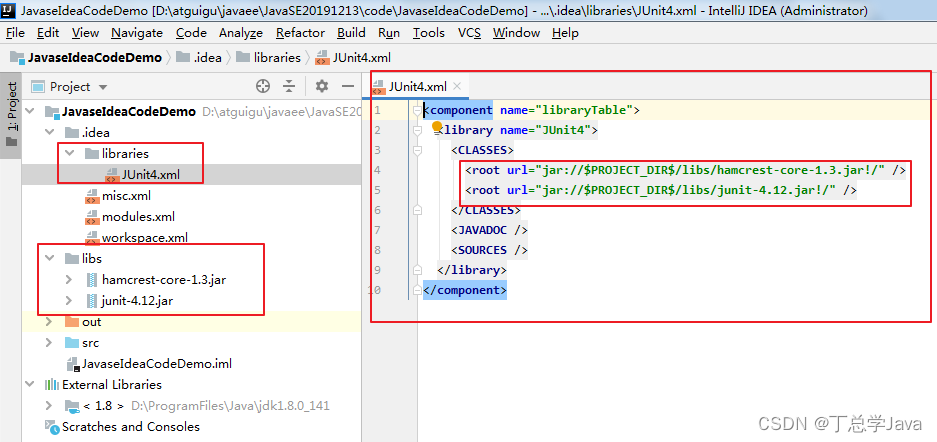Click .idea breadcrumb in navigation bar
The image size is (937, 442).
200,58
